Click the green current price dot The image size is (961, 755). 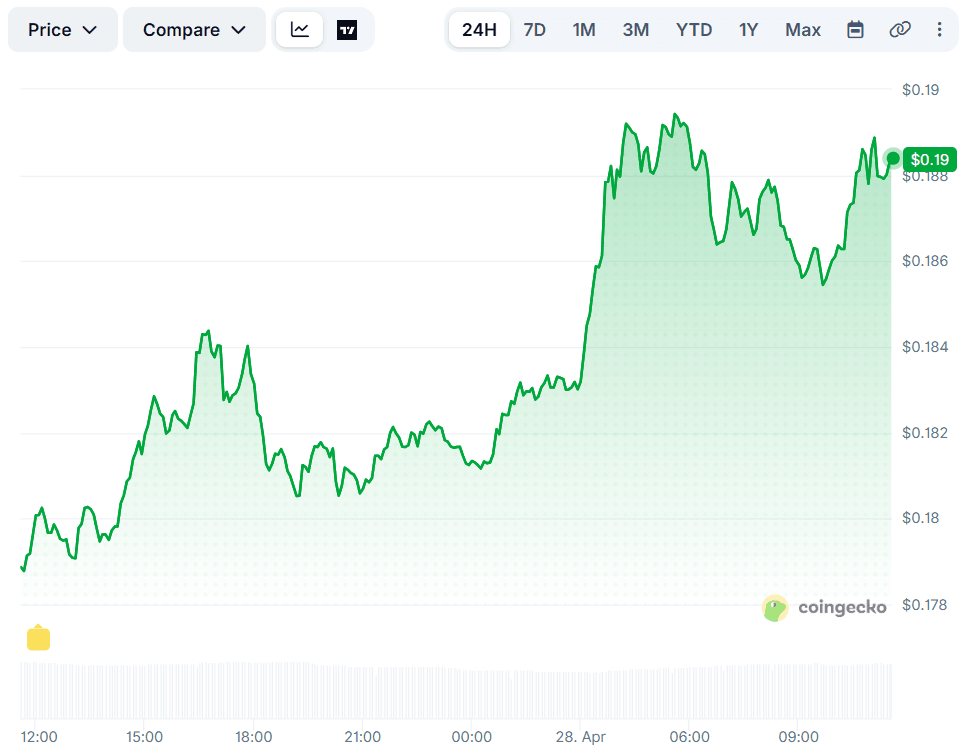893,159
